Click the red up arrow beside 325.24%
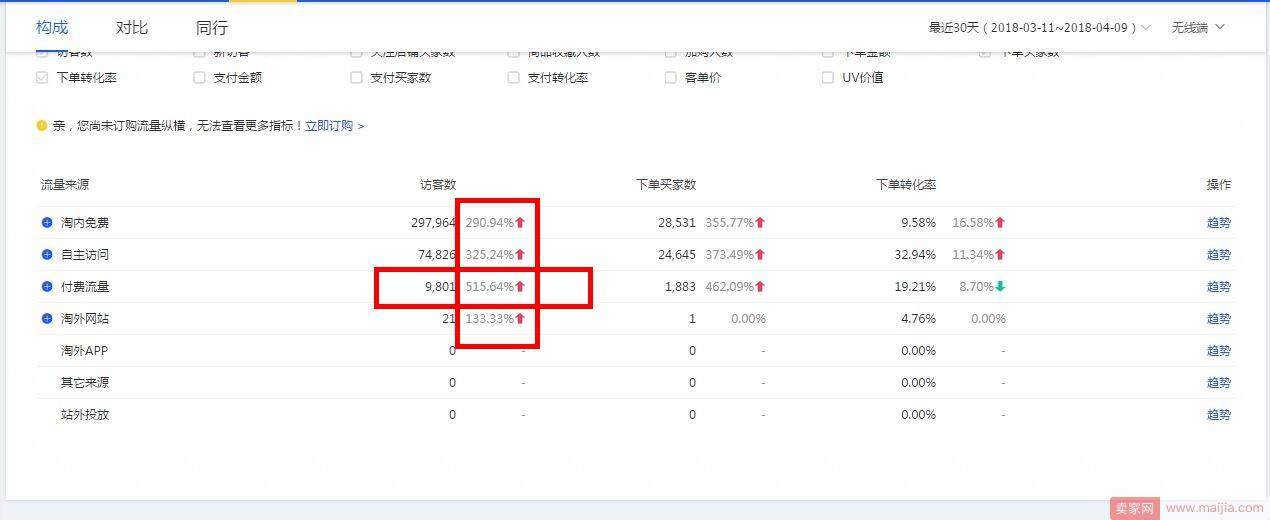Screen dimensions: 1270x520 [520, 255]
